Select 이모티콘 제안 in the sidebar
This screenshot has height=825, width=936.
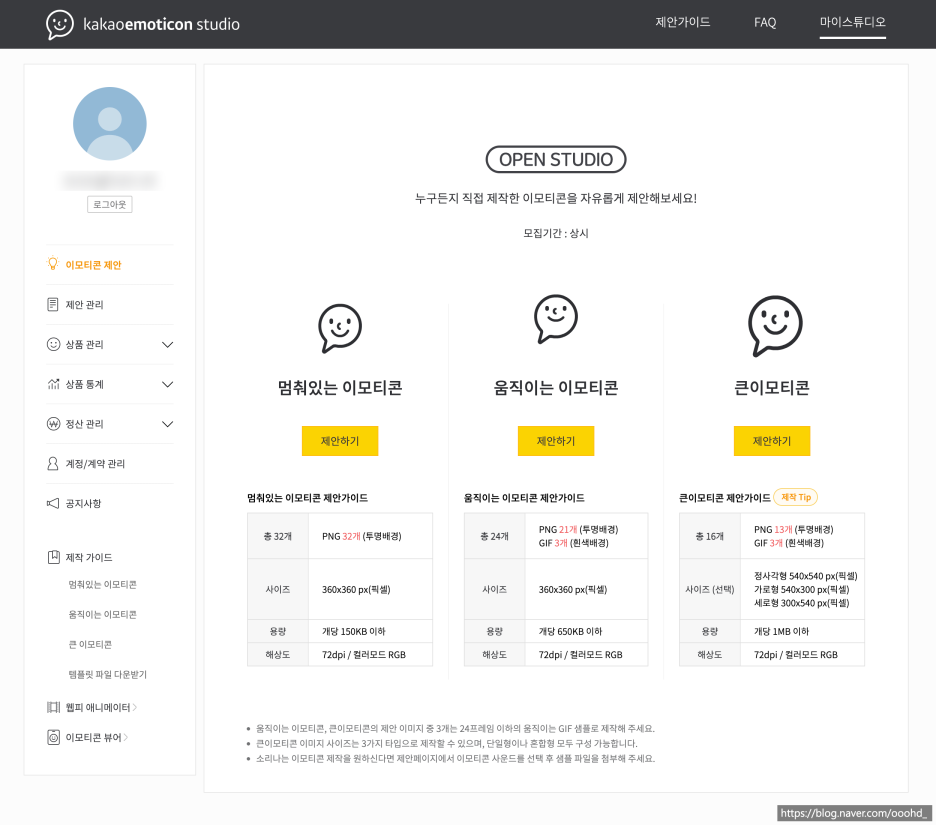93,265
